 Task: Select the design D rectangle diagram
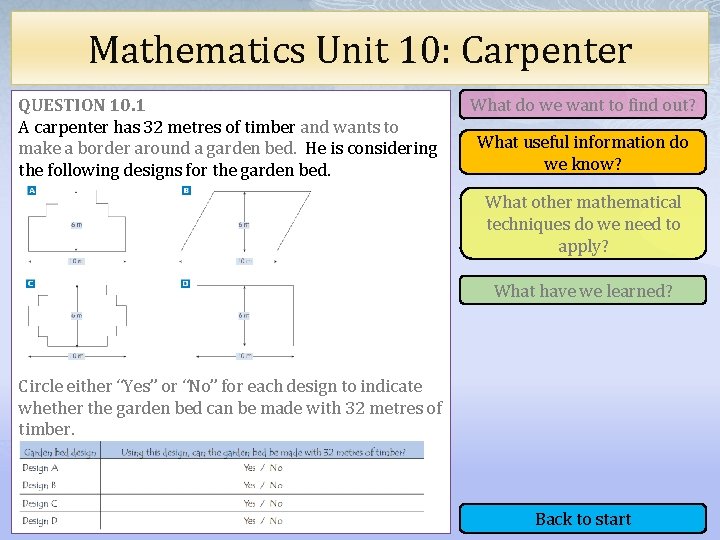[245, 321]
